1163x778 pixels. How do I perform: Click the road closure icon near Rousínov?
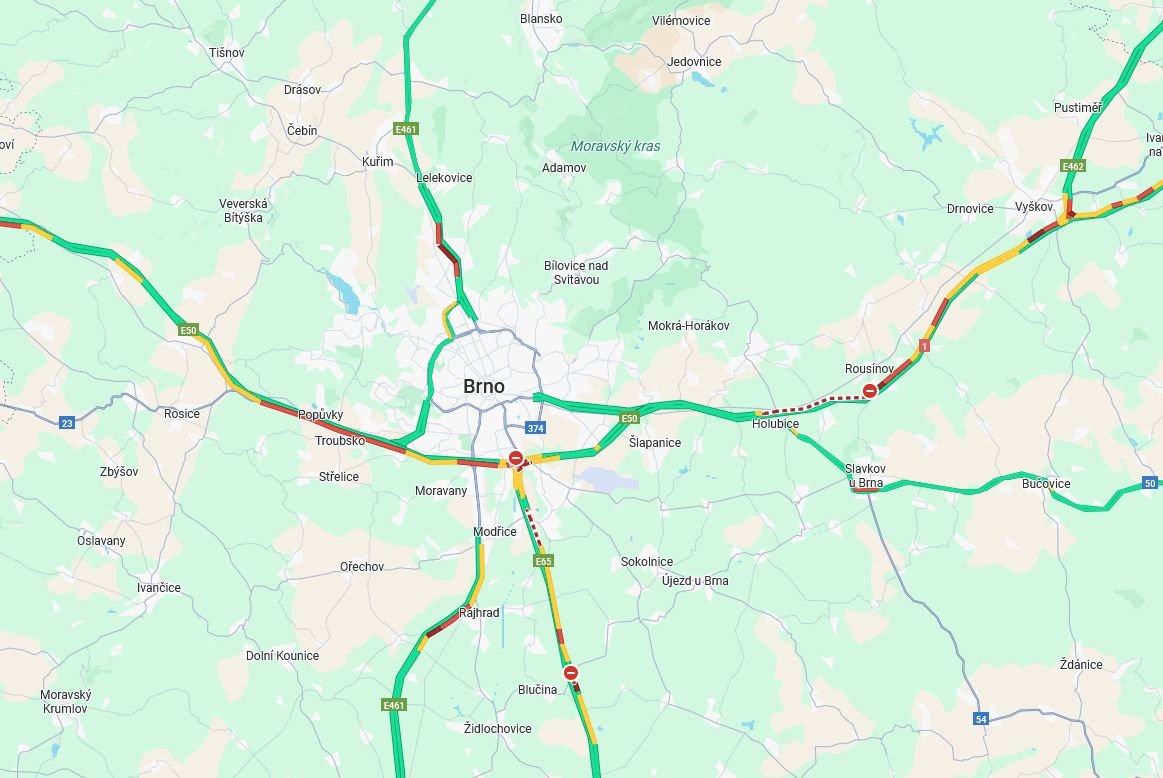click(x=870, y=390)
